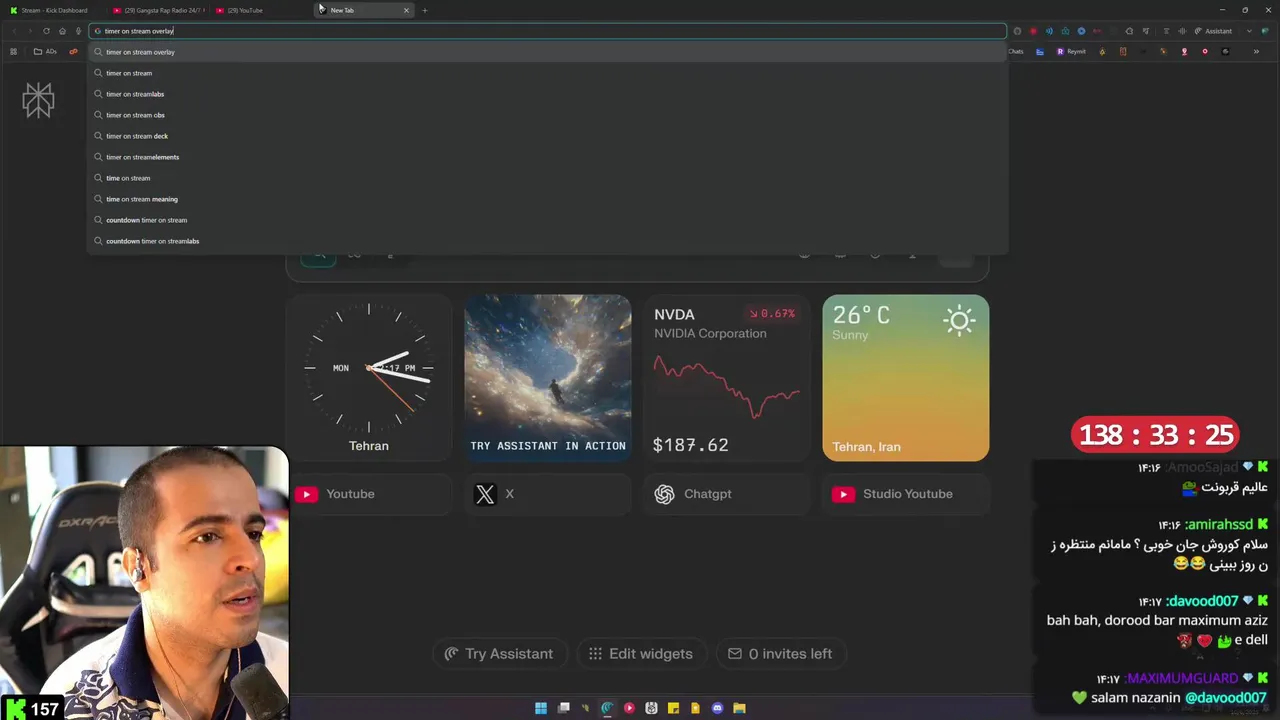Select suggestion "timer on stream obs"
The height and width of the screenshot is (720, 1280).
(x=547, y=115)
